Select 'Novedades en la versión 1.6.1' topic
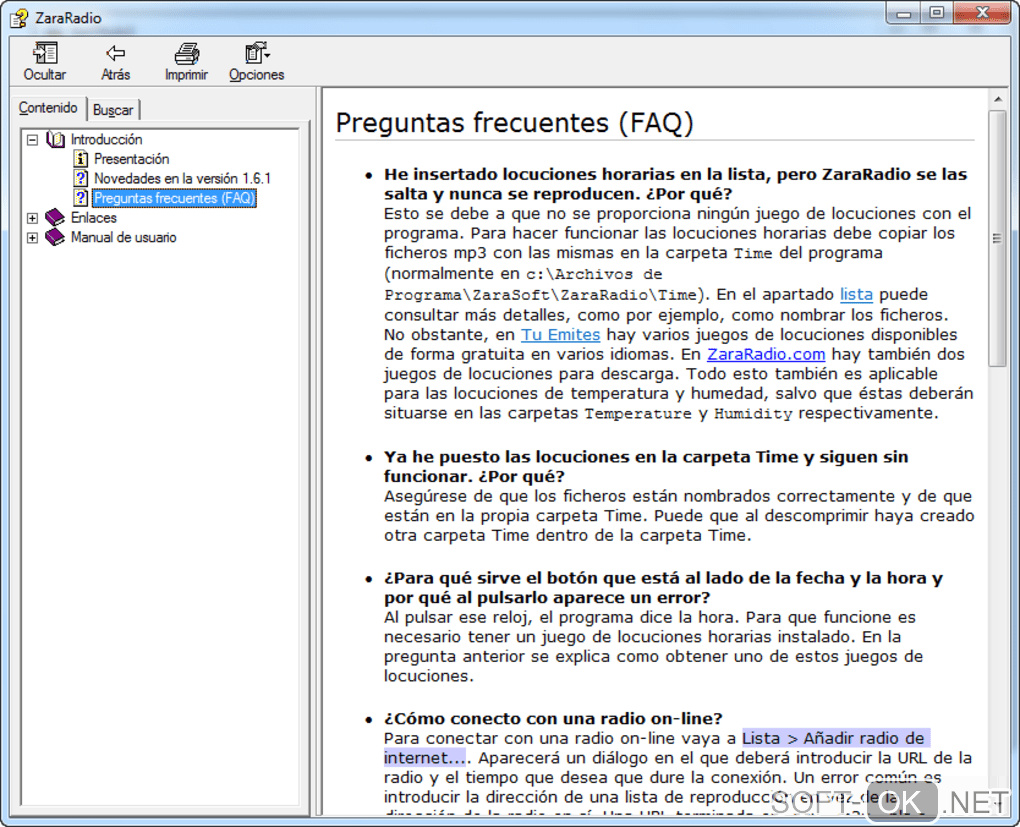Viewport: 1020px width, 827px height. click(x=182, y=179)
